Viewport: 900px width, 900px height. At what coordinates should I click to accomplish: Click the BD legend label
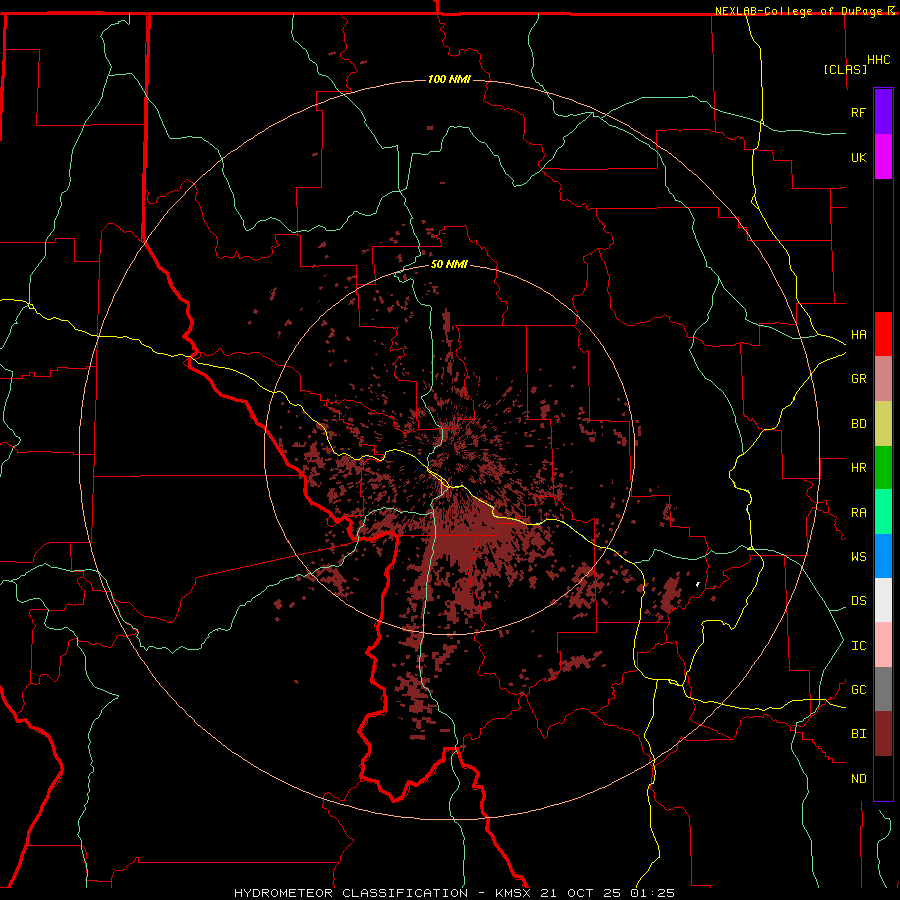[858, 424]
